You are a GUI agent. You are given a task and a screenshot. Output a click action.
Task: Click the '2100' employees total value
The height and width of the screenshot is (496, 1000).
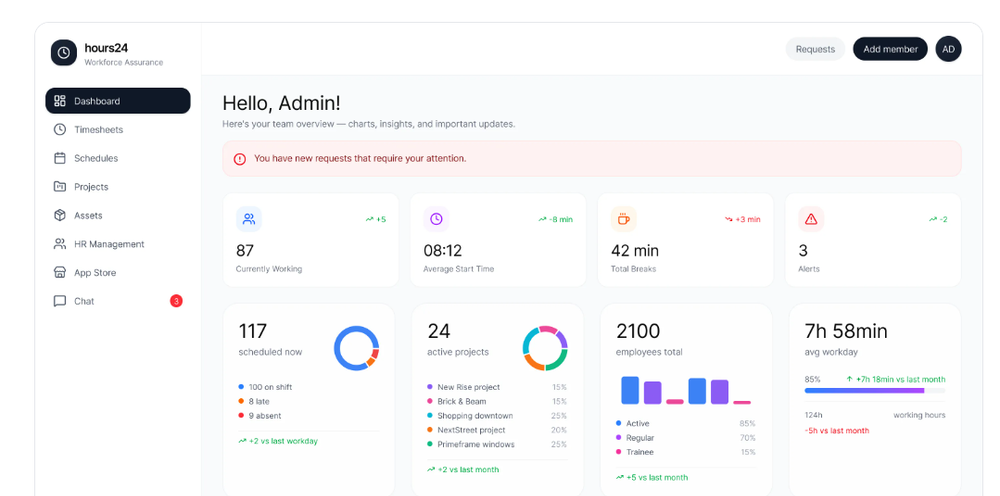(638, 331)
